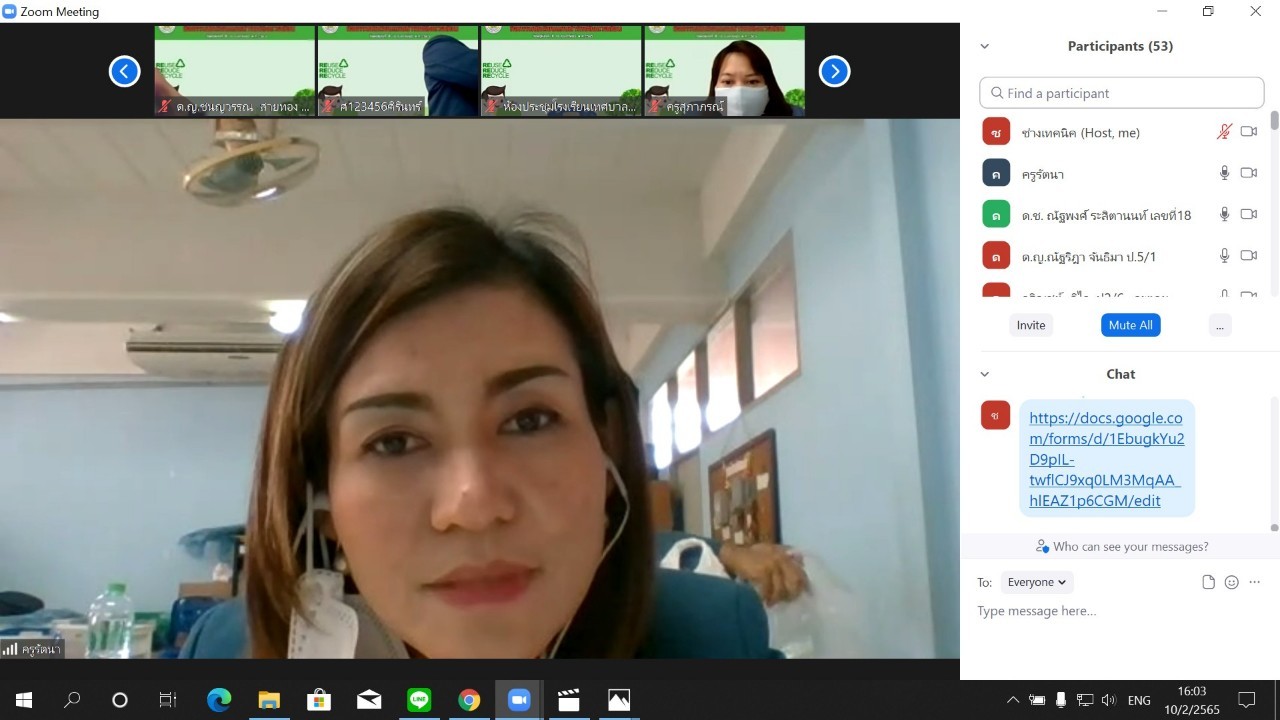The width and height of the screenshot is (1280, 720).
Task: Show previous video thumbnails with left arrow
Action: [x=124, y=71]
